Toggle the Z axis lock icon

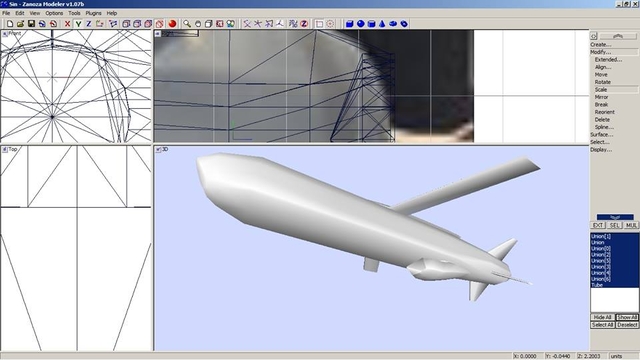[x=89, y=24]
